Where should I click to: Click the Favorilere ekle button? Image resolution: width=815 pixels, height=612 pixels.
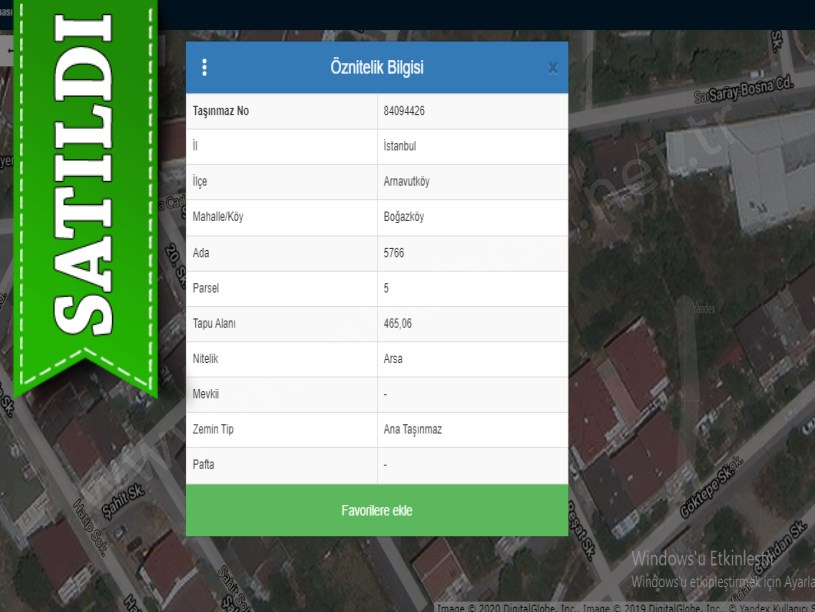click(x=376, y=510)
